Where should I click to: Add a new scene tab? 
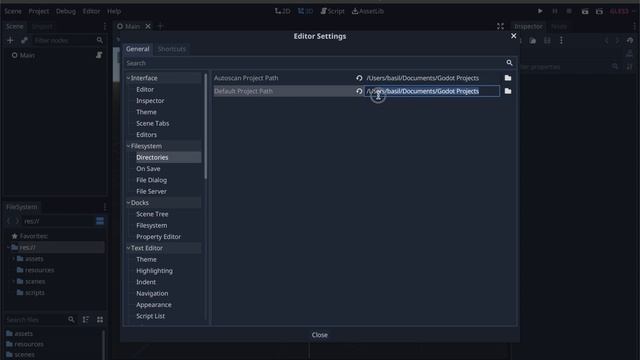(160, 26)
